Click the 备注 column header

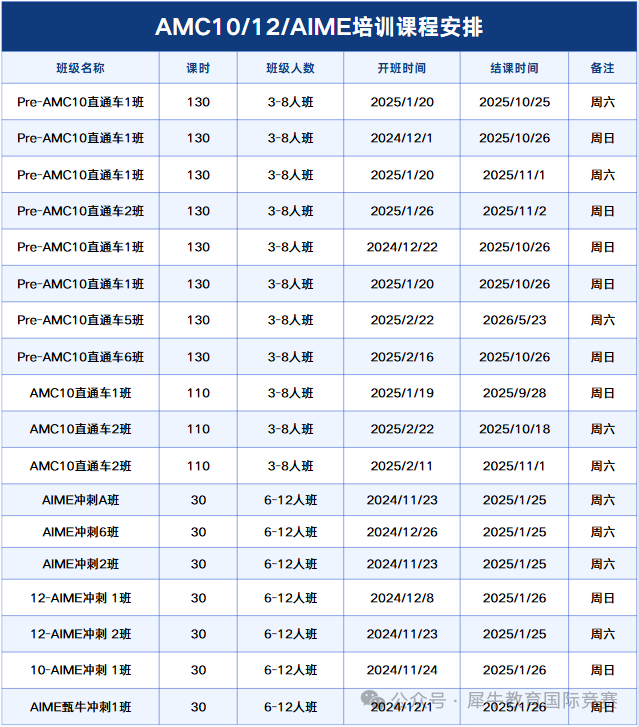coord(603,68)
